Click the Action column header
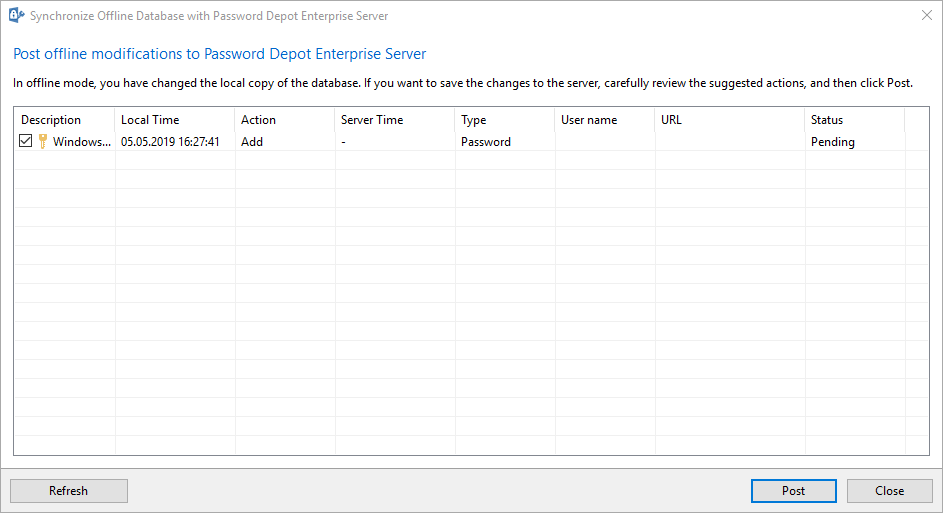 point(284,120)
